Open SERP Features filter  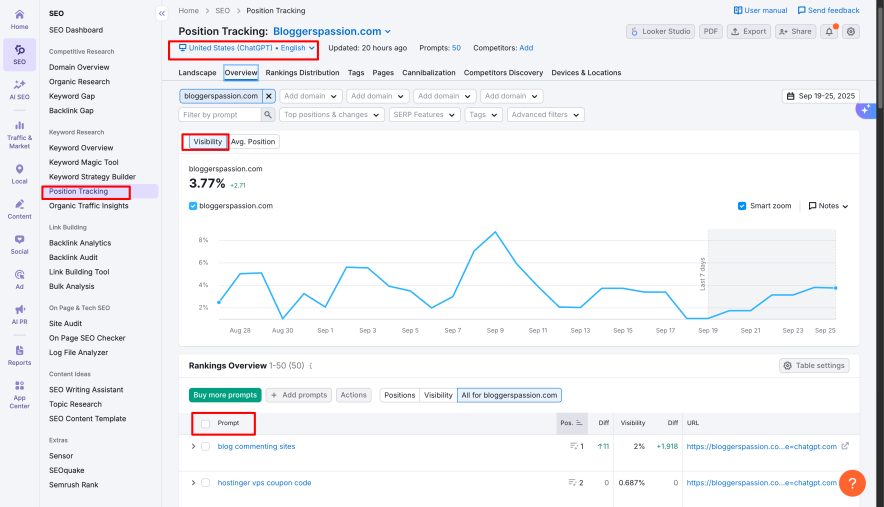pyautogui.click(x=424, y=115)
